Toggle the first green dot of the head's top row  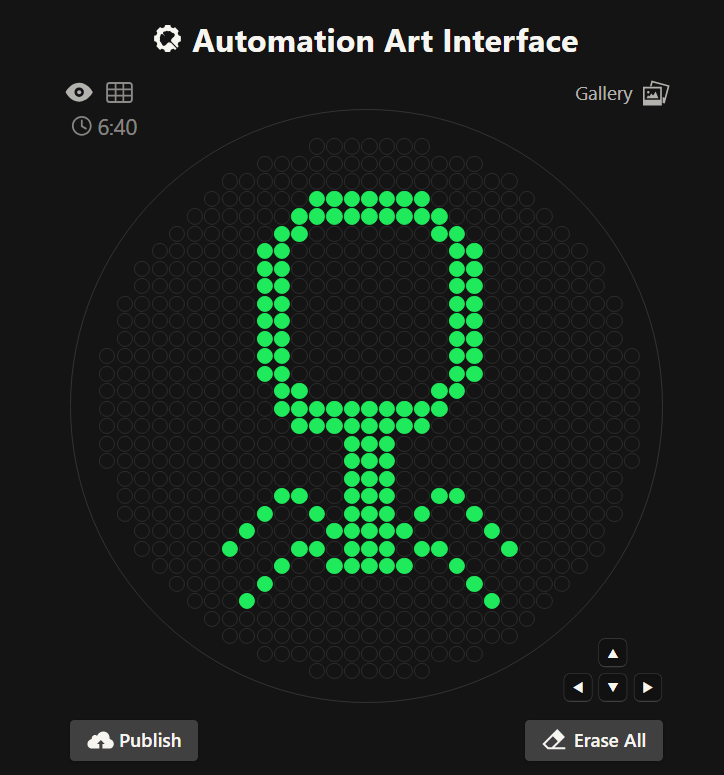coord(317,198)
